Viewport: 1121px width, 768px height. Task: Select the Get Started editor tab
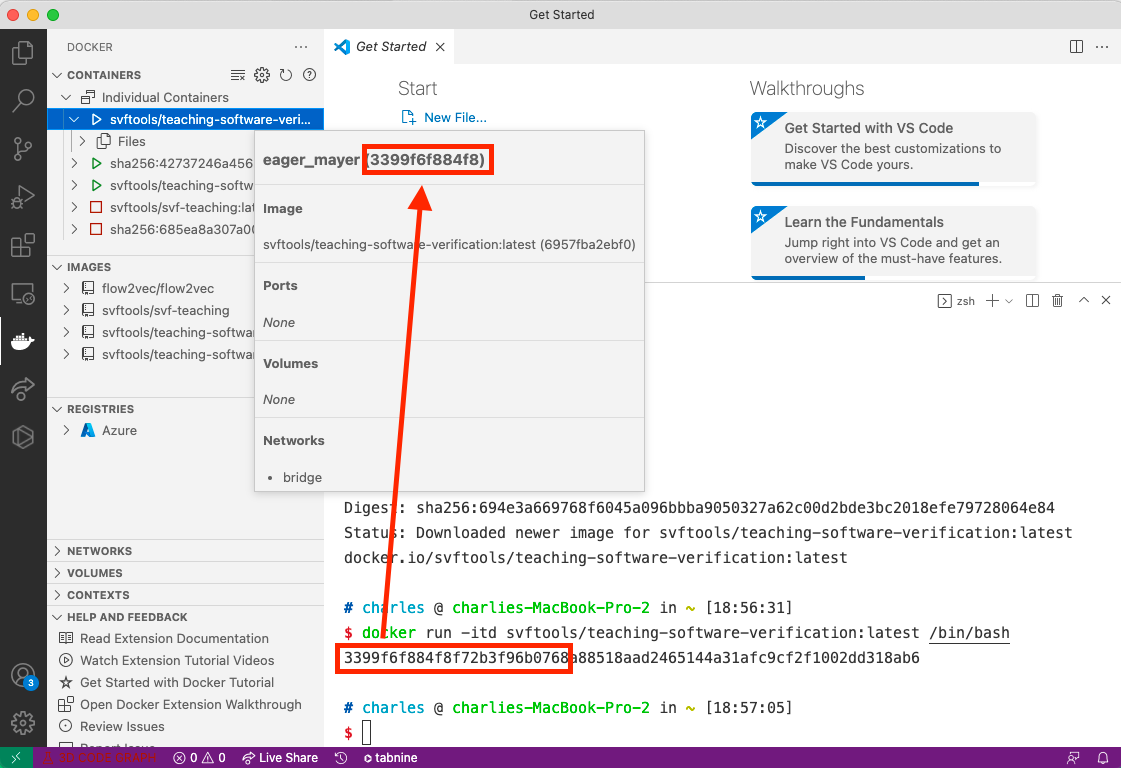390,46
